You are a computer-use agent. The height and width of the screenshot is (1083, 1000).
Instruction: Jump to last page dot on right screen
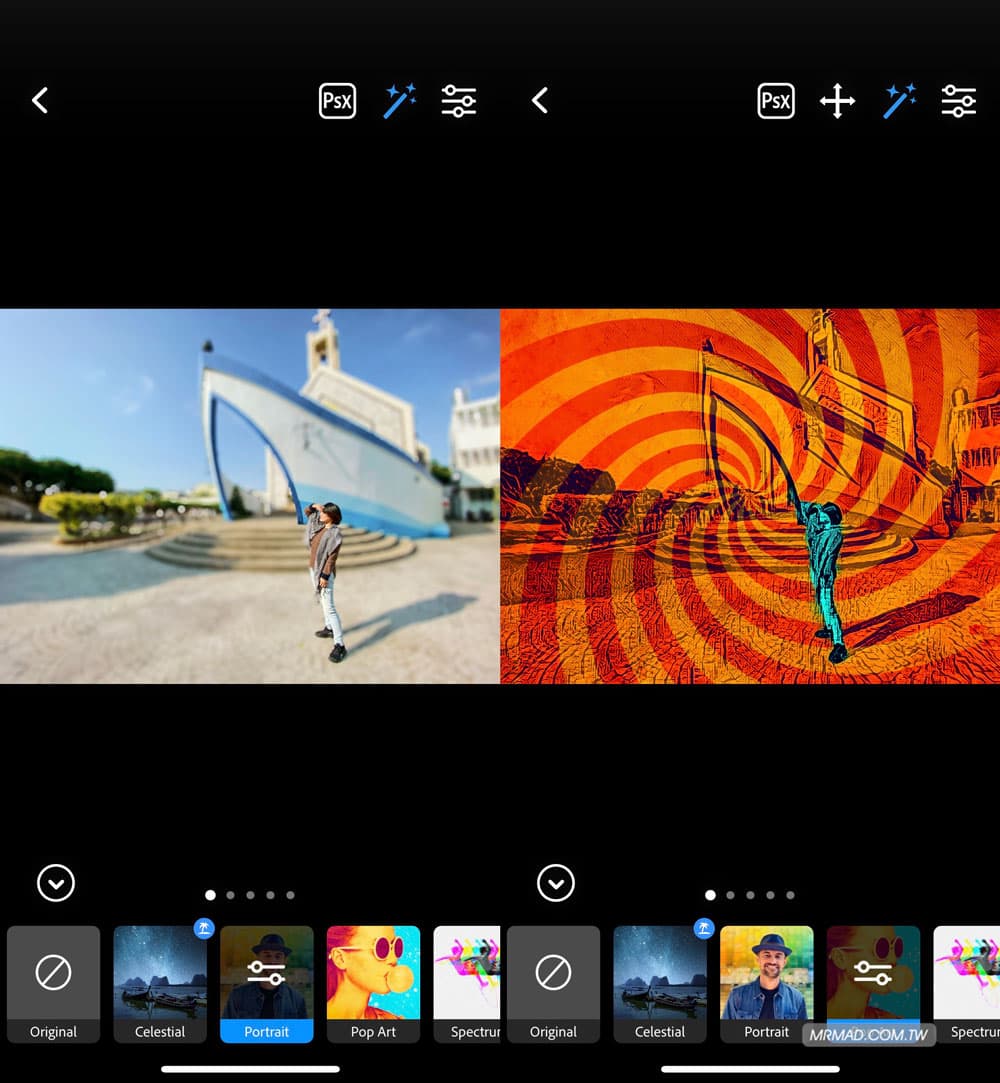[x=790, y=895]
